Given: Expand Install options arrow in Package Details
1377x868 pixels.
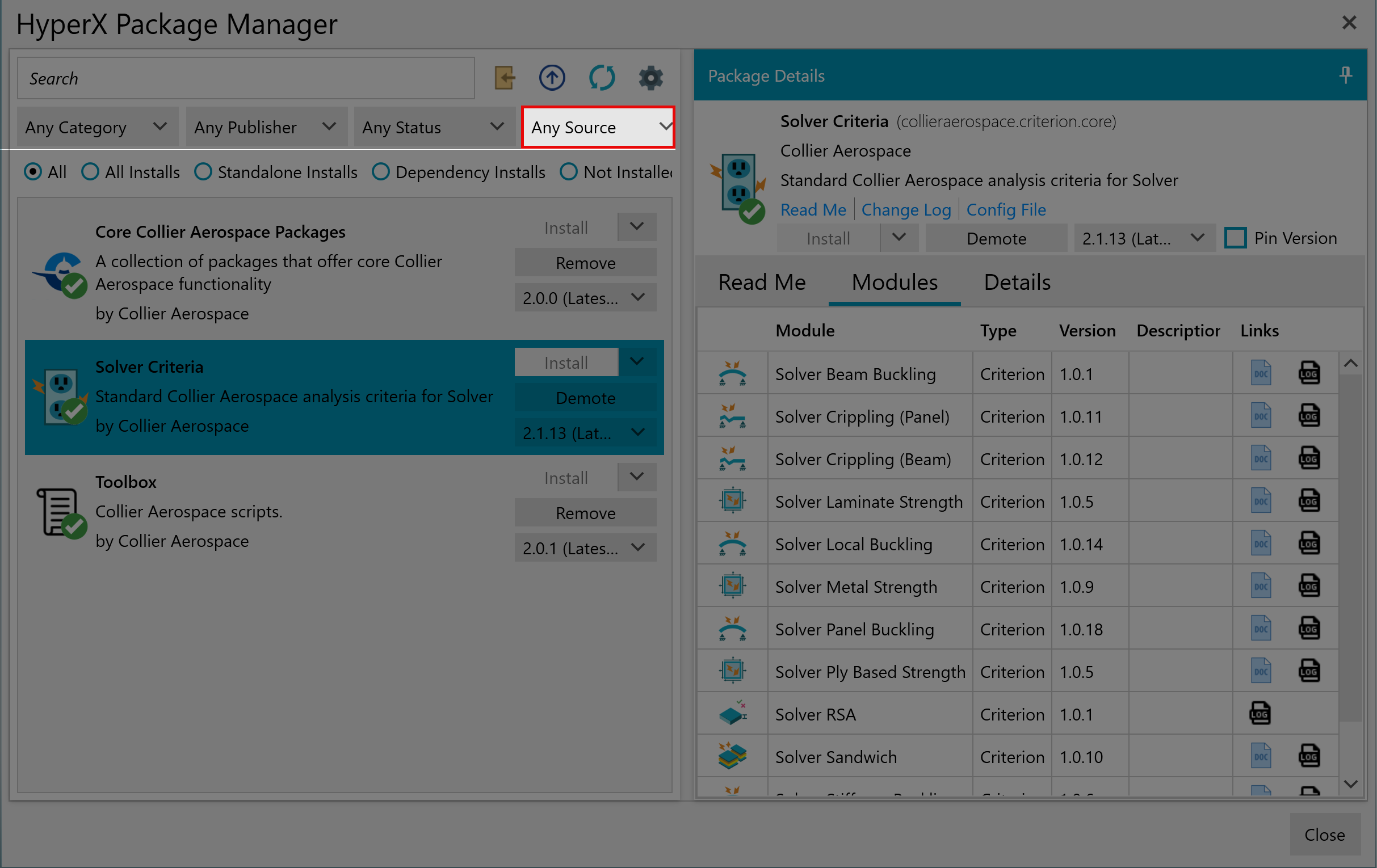Looking at the screenshot, I should point(899,238).
